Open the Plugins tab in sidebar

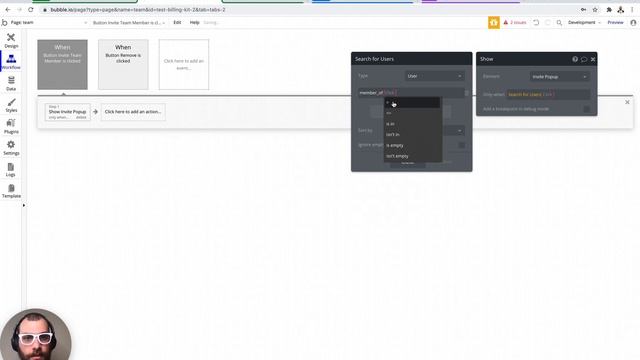11,126
